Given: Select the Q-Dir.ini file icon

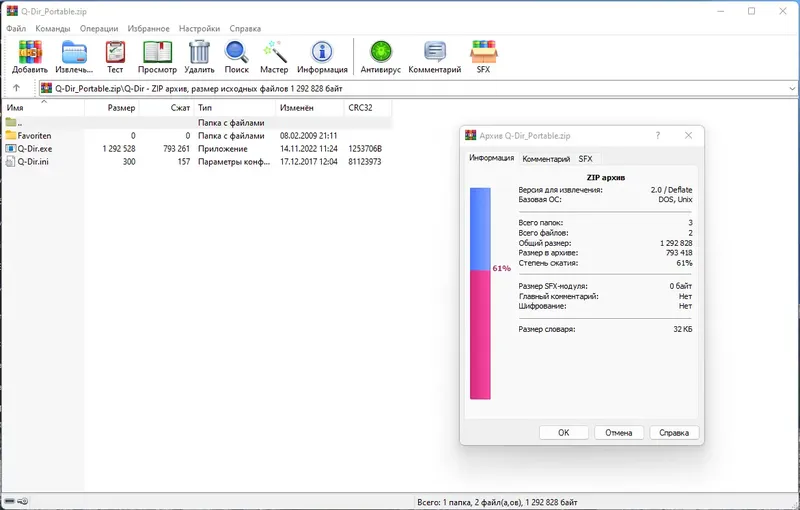Looking at the screenshot, I should click(x=11, y=161).
